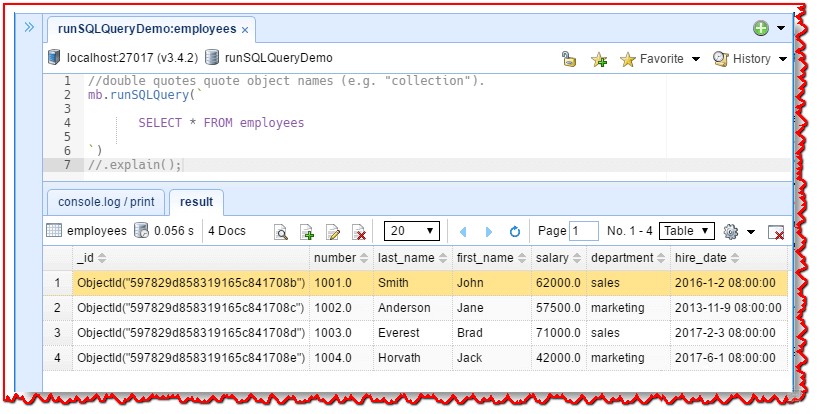
Task: Refresh the query results
Action: pyautogui.click(x=515, y=232)
